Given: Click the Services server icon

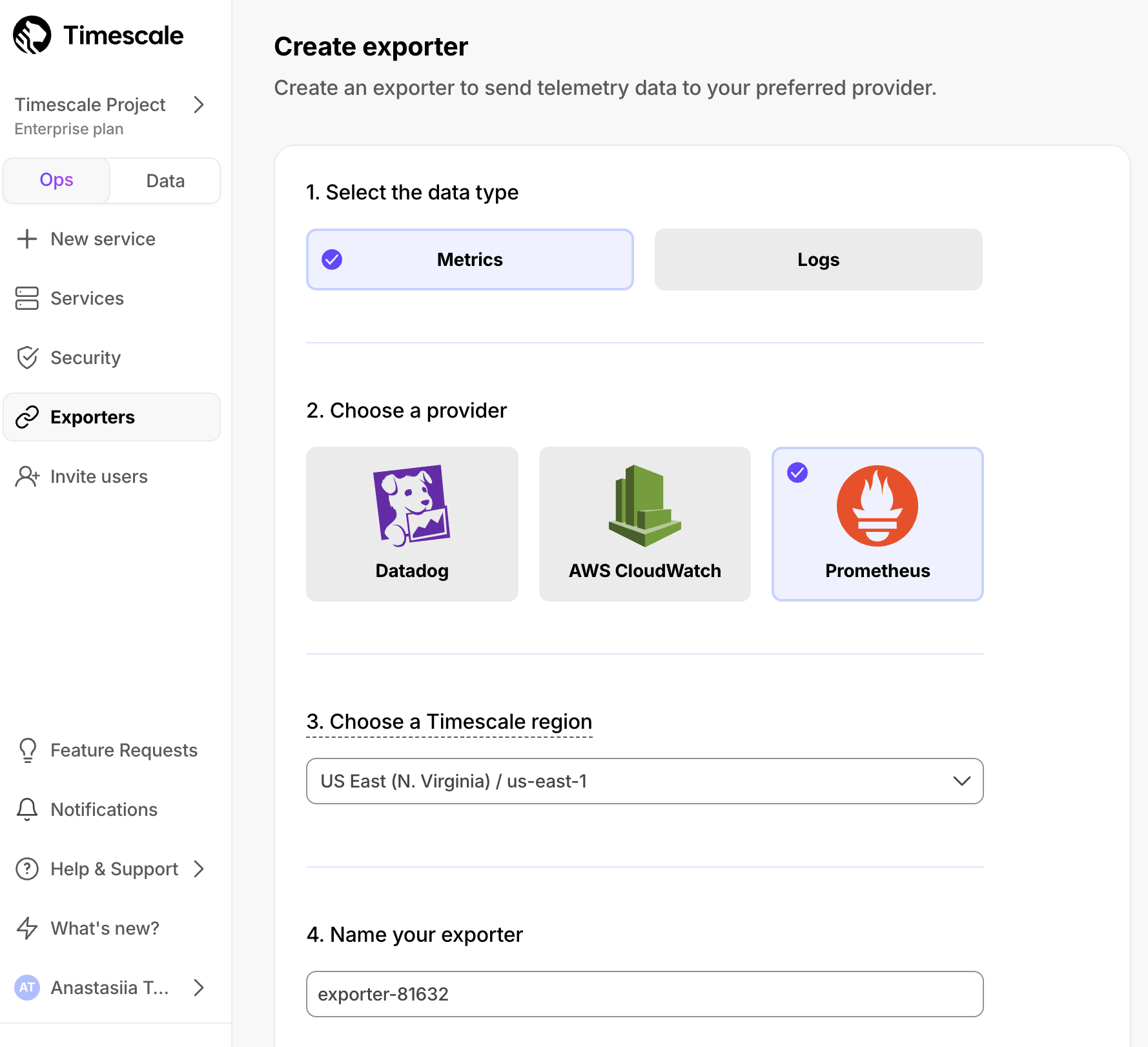Looking at the screenshot, I should (27, 298).
